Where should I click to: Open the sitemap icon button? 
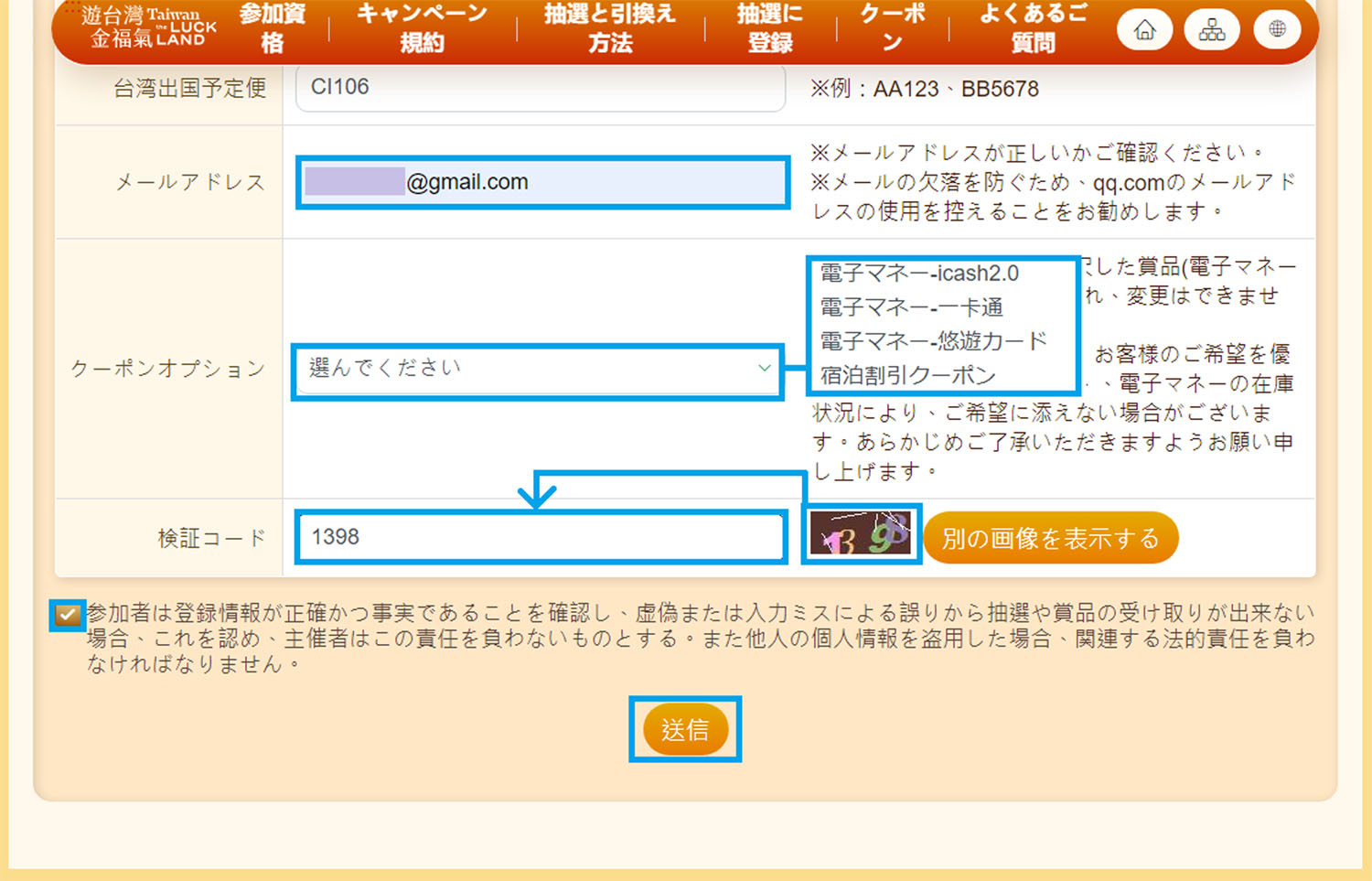1211,30
